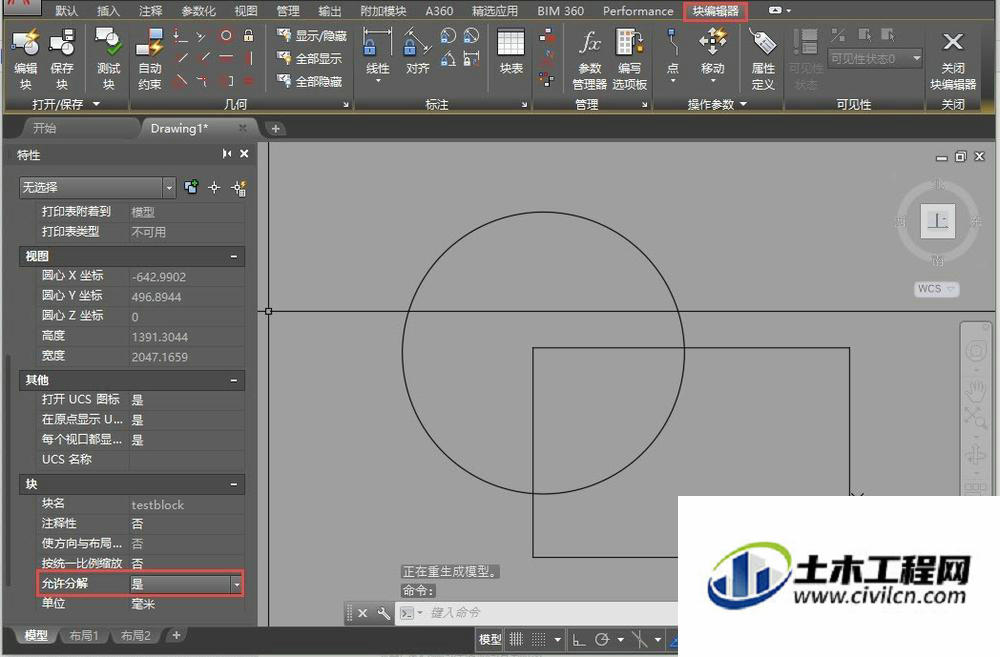The image size is (1000, 657).
Task: Close the Block Editor (关闭块编辑器)
Action: pyautogui.click(x=953, y=60)
